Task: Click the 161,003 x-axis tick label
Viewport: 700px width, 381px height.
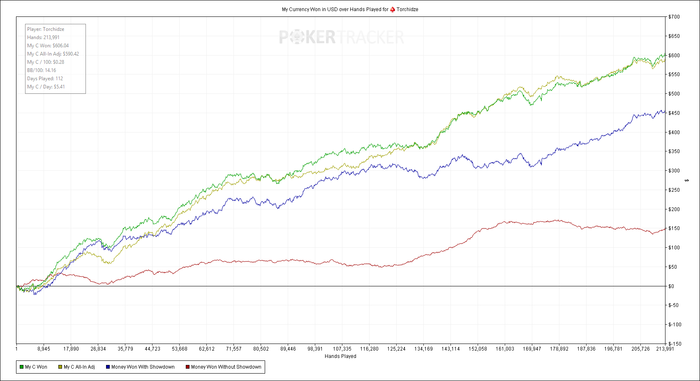Action: 504,349
